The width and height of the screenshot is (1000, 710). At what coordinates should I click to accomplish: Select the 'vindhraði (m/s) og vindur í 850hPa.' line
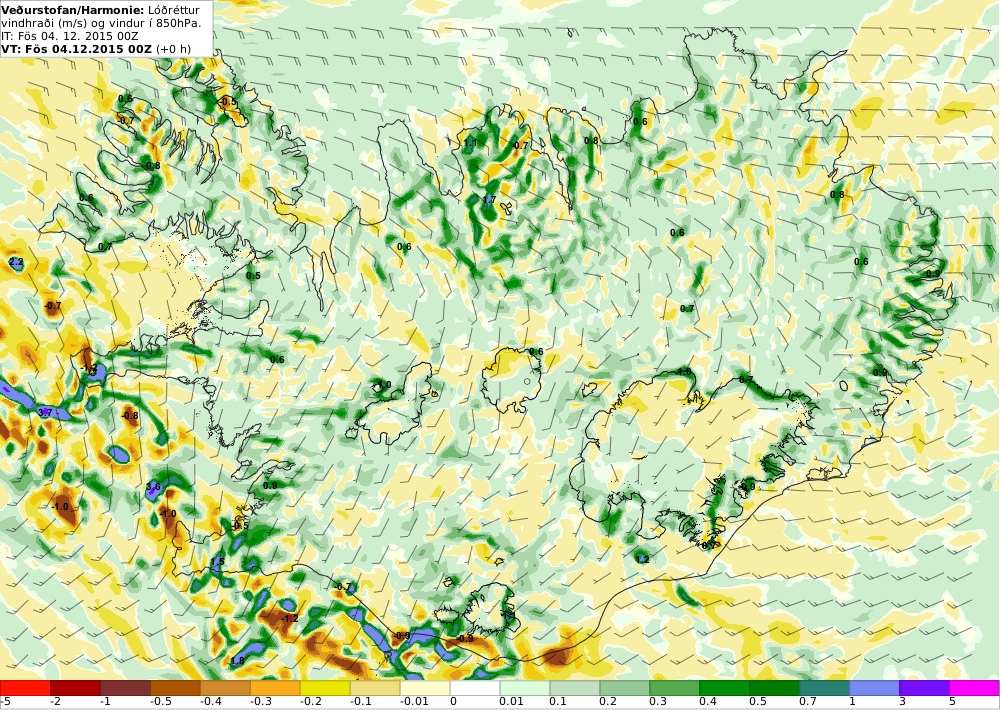(x=101, y=23)
